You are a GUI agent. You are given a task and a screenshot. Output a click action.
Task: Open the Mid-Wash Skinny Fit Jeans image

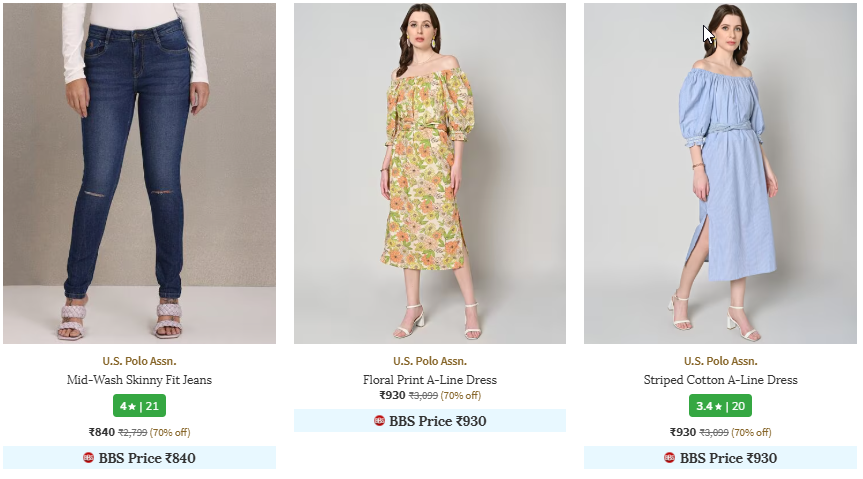pos(139,173)
